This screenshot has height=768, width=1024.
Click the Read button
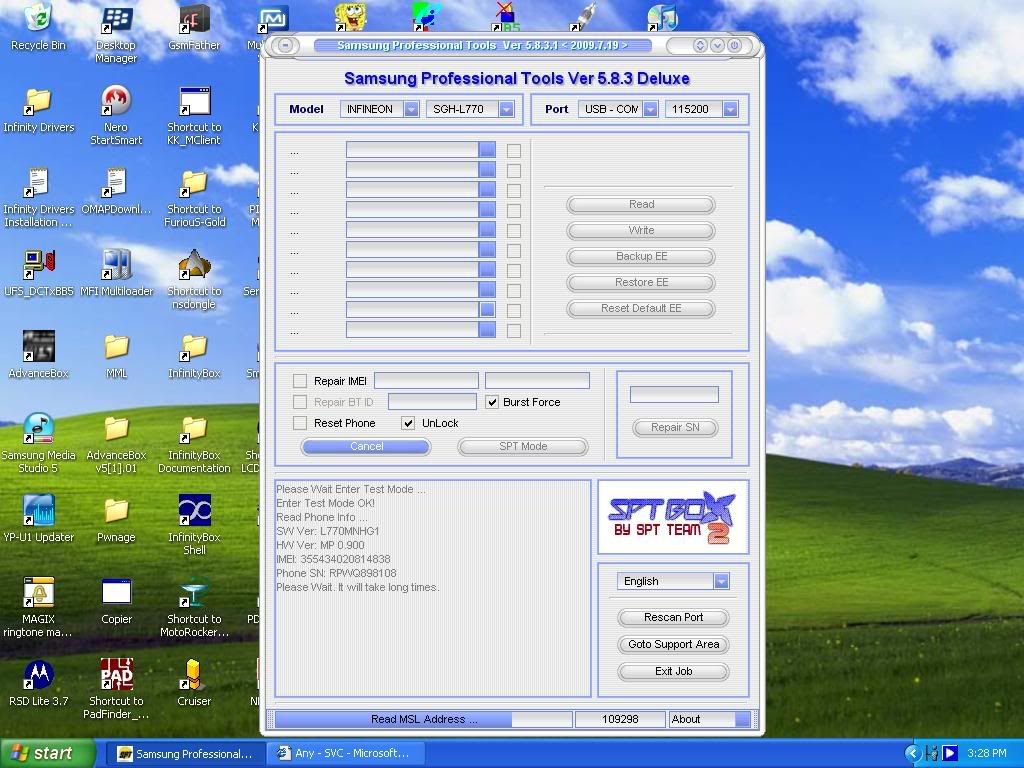tap(641, 204)
